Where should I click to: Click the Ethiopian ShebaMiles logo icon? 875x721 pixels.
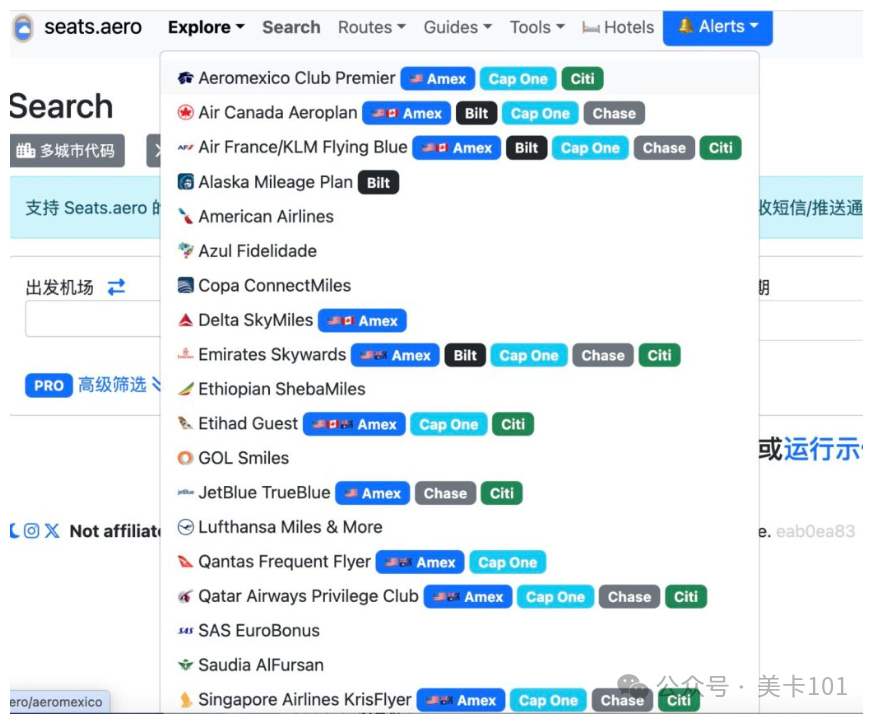tap(185, 388)
